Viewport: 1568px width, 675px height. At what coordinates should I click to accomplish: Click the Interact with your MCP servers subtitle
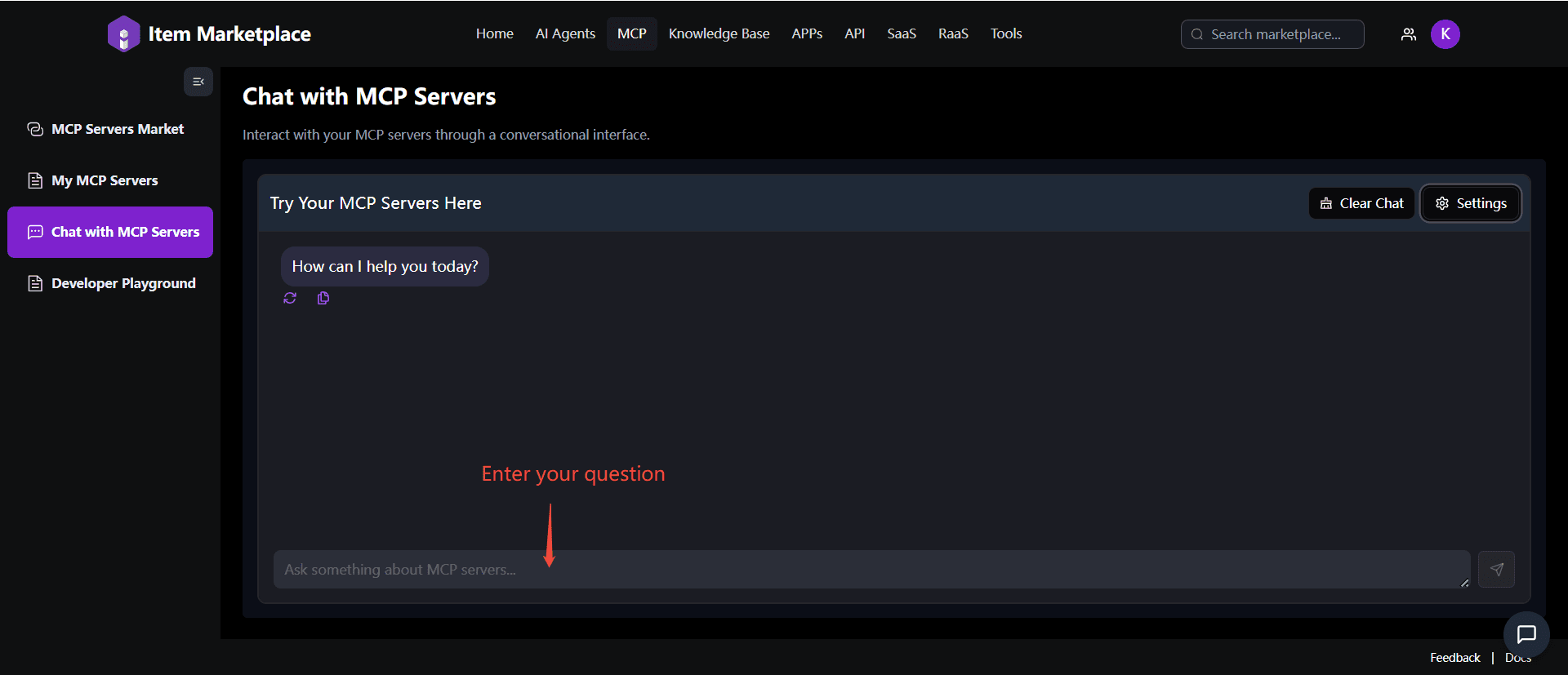[446, 135]
